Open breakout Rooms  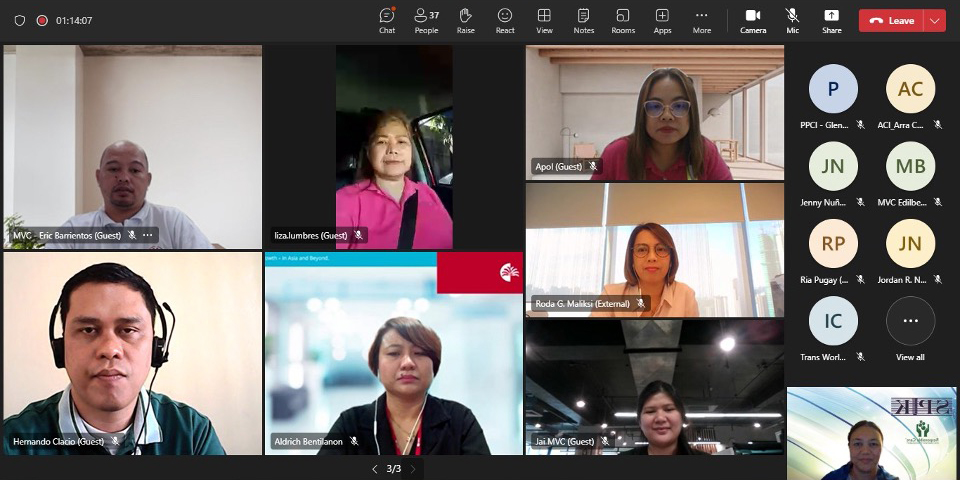(623, 20)
